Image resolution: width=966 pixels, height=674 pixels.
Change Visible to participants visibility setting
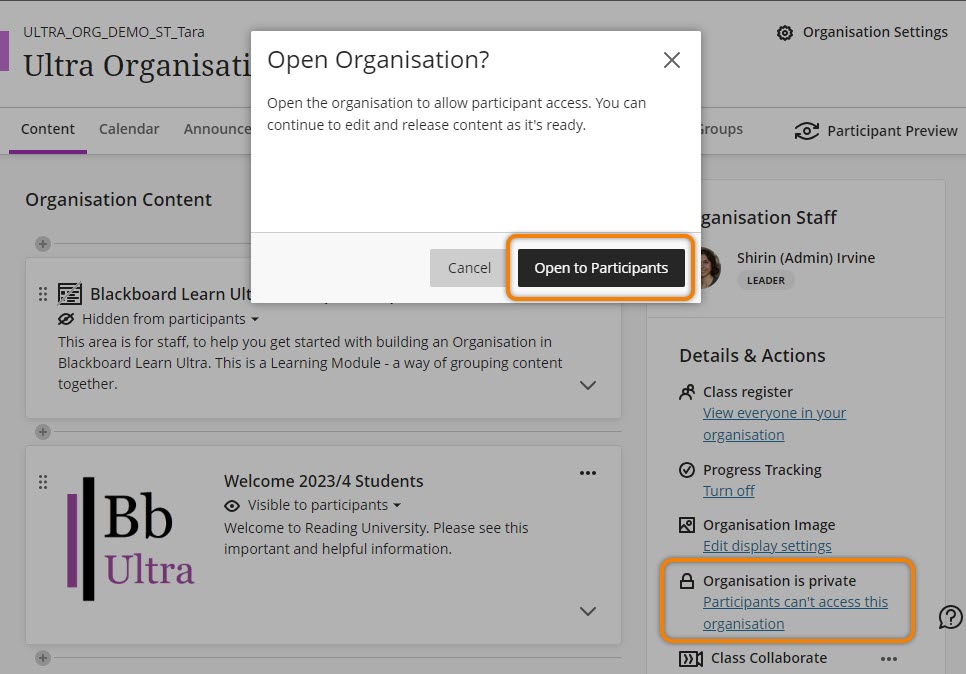tap(312, 505)
